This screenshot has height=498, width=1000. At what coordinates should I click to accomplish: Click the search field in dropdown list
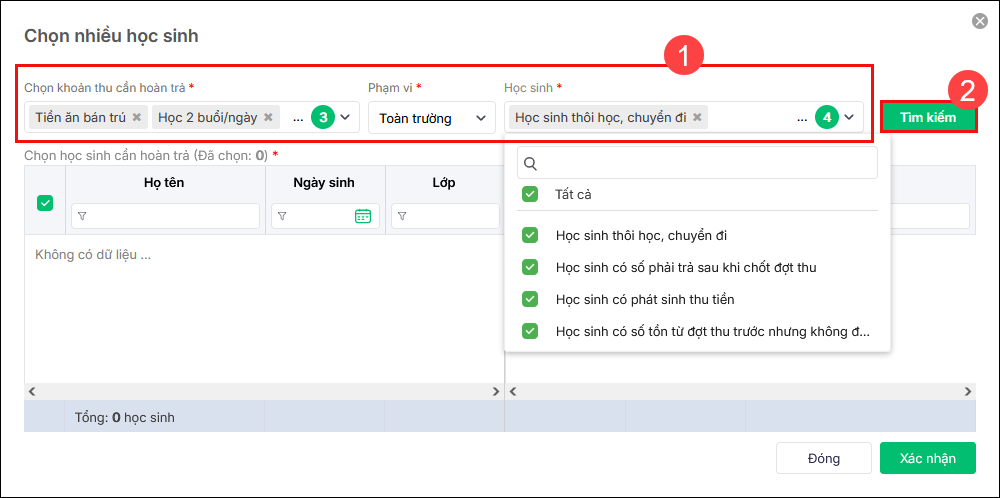(x=698, y=163)
